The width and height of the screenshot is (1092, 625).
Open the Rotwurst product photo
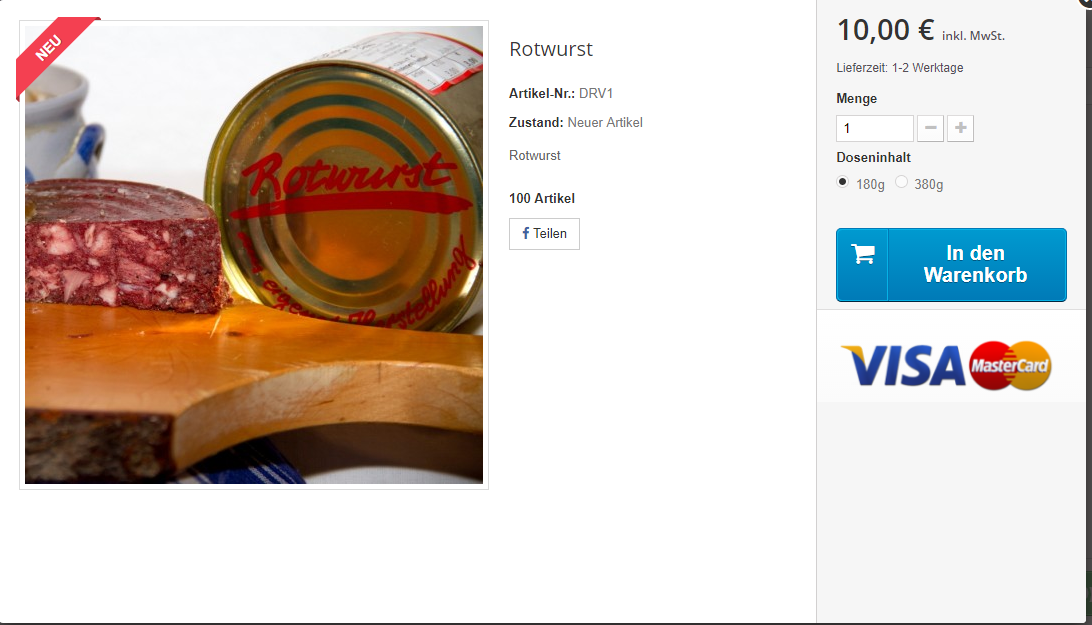pyautogui.click(x=254, y=255)
